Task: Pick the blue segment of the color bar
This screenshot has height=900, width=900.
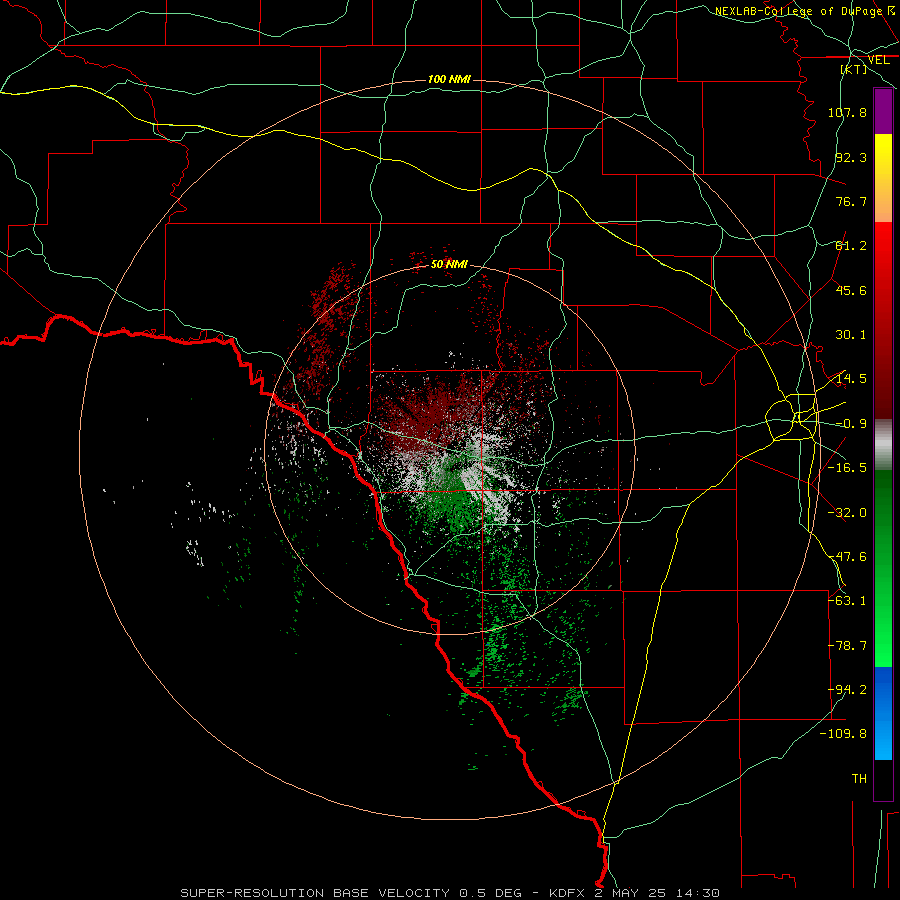Action: tap(883, 713)
